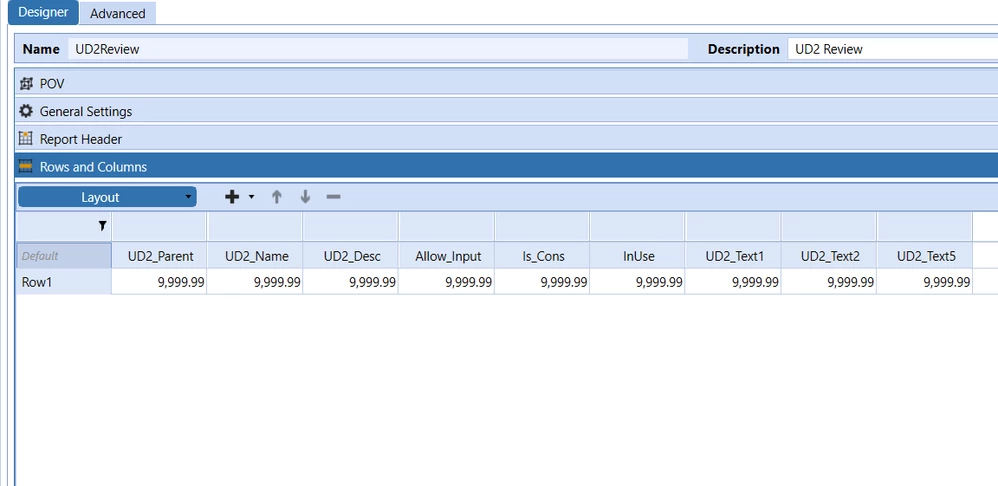The width and height of the screenshot is (998, 486).
Task: Expand the POV section
Action: coord(506,83)
